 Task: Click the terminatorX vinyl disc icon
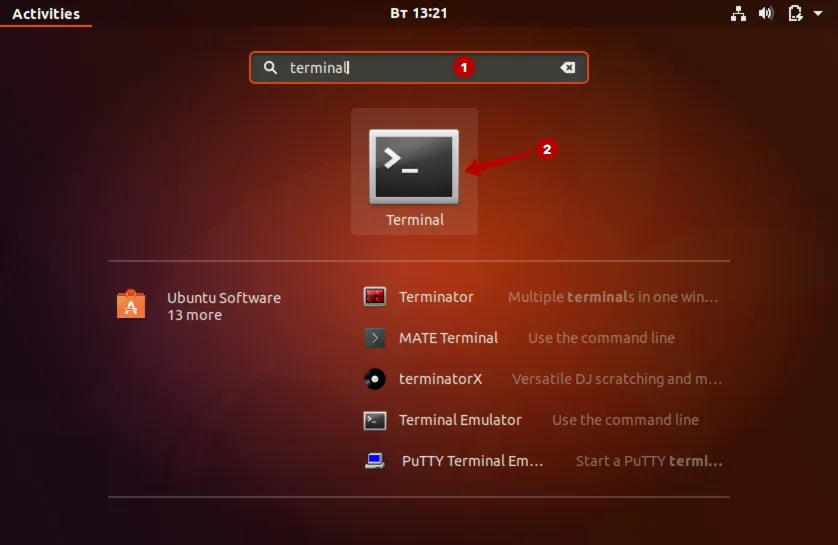375,379
